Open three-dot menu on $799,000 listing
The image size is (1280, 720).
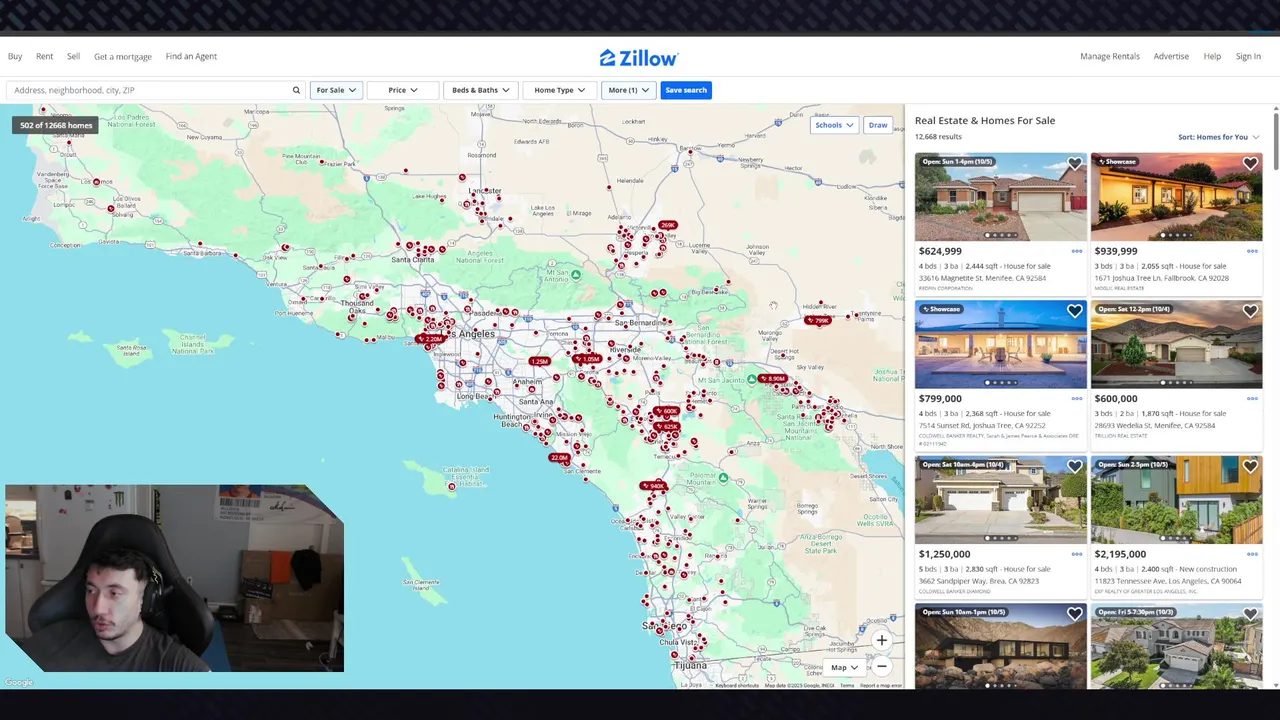[x=1077, y=398]
